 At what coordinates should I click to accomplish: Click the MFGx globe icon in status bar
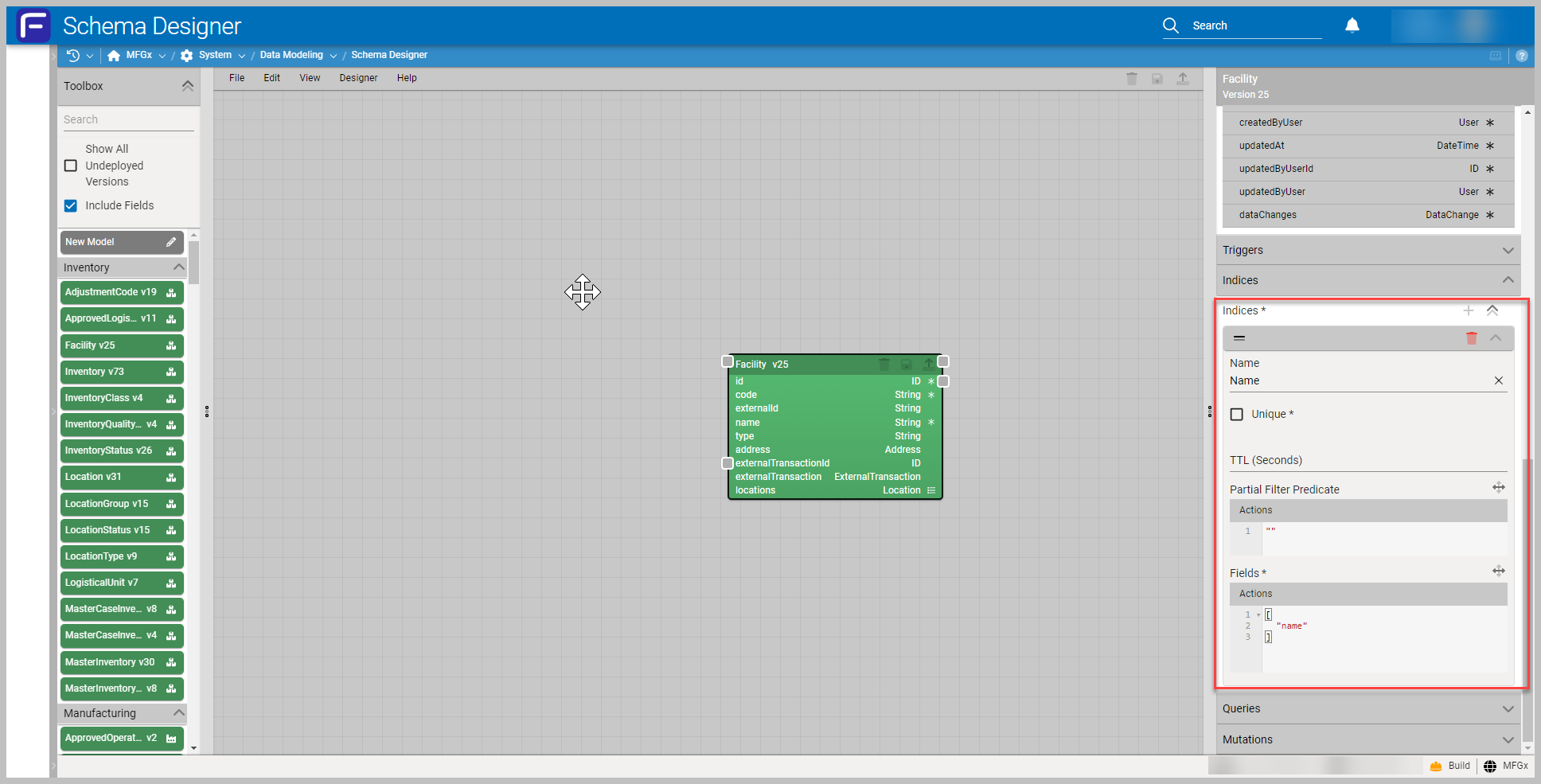1490,766
